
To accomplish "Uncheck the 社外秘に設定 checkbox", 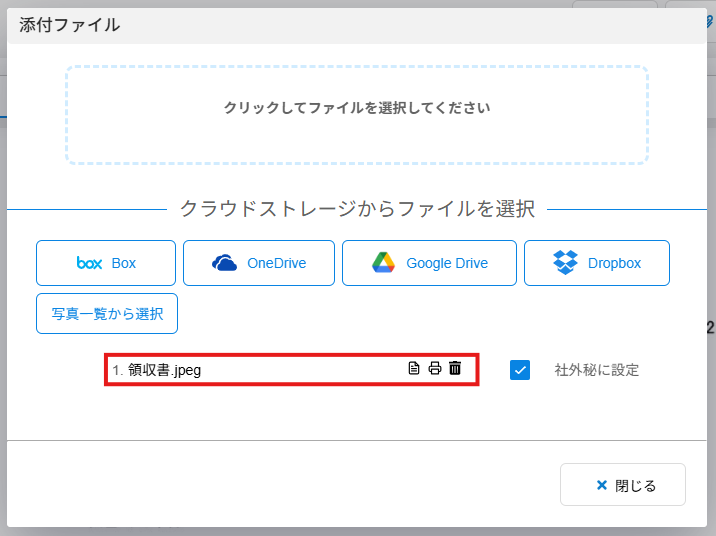I will pos(520,370).
